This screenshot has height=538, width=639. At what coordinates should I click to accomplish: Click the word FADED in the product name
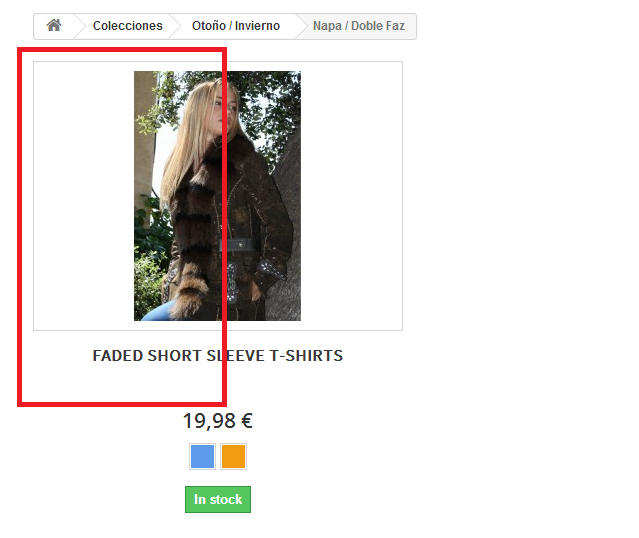pos(118,356)
